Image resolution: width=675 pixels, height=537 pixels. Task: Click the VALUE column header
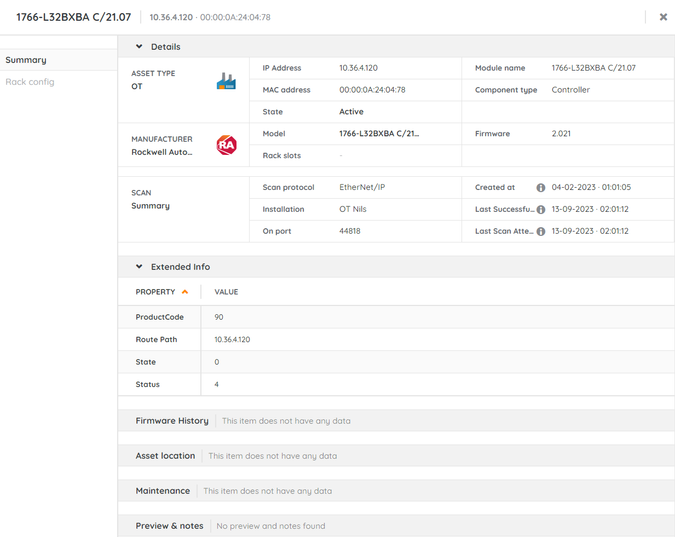pos(226,292)
